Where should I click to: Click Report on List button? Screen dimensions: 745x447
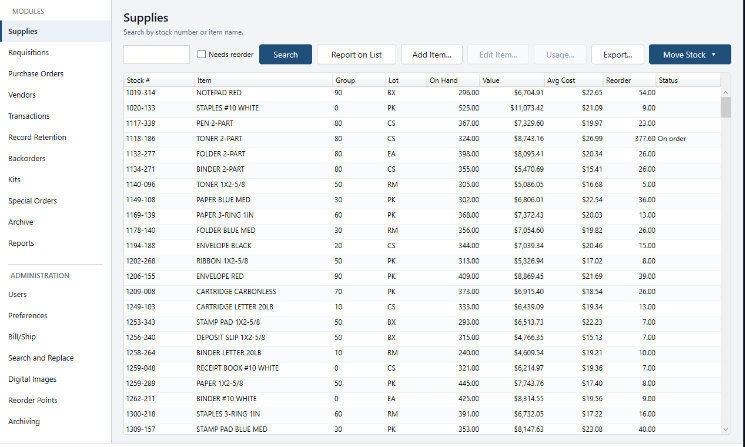356,55
